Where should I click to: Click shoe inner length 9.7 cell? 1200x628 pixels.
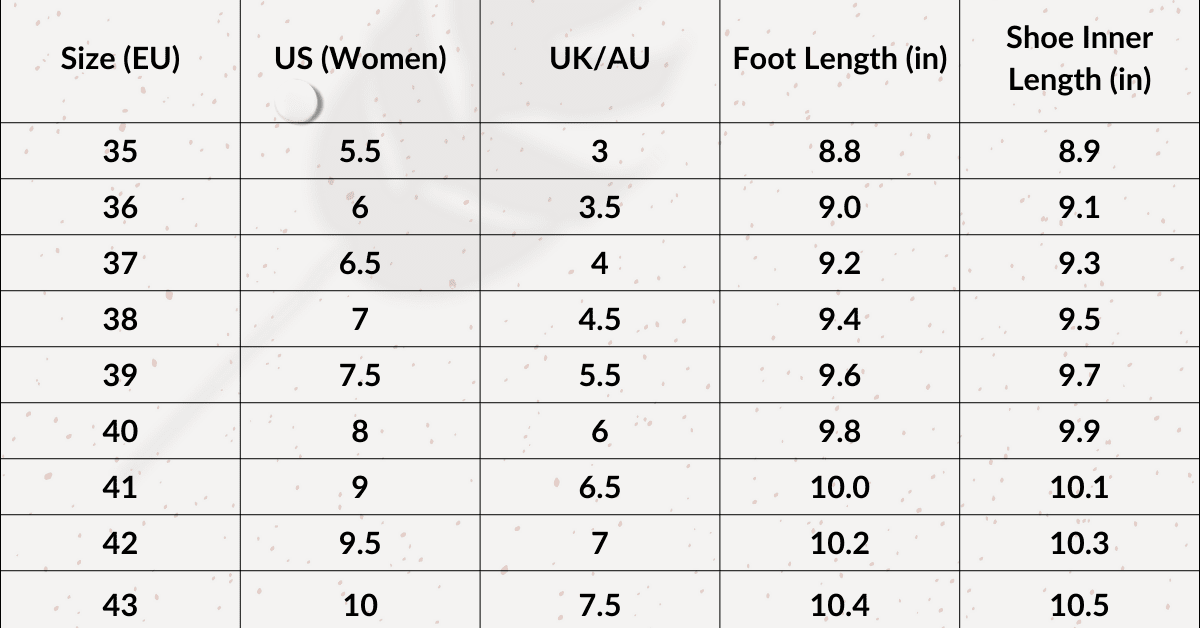(x=1079, y=376)
